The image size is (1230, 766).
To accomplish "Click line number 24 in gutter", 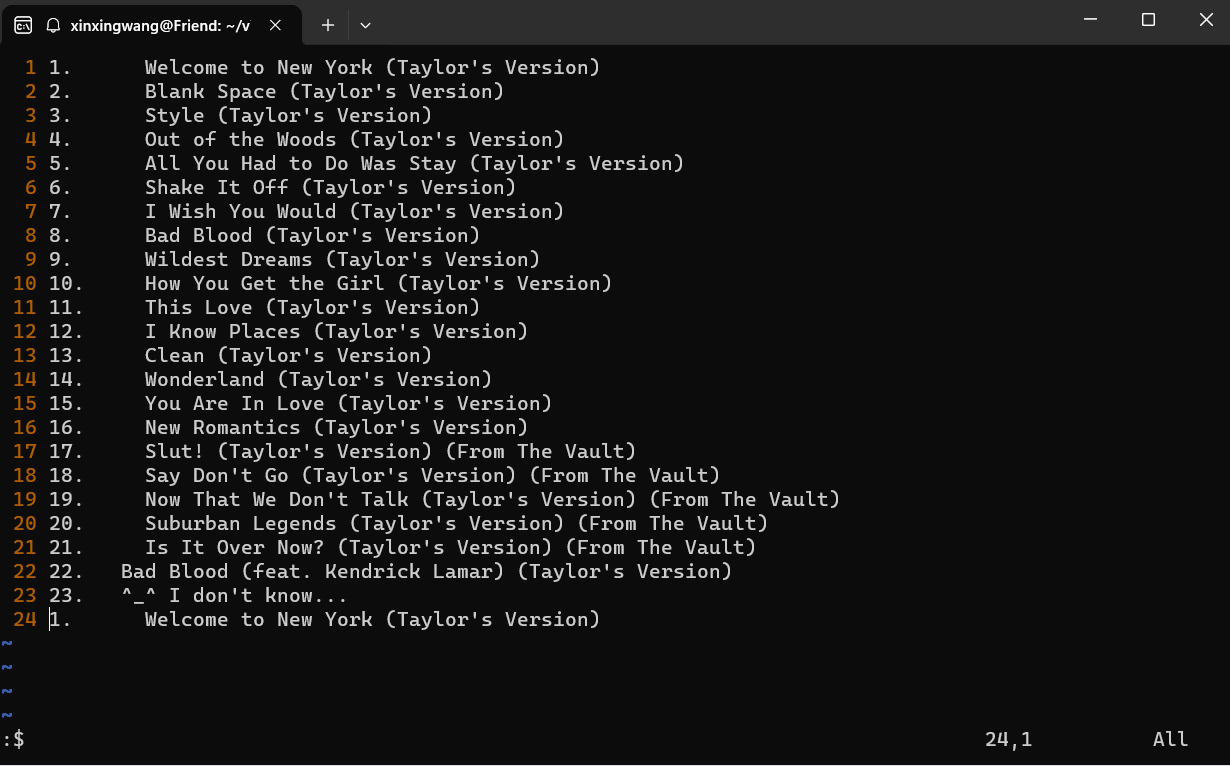I will (25, 620).
